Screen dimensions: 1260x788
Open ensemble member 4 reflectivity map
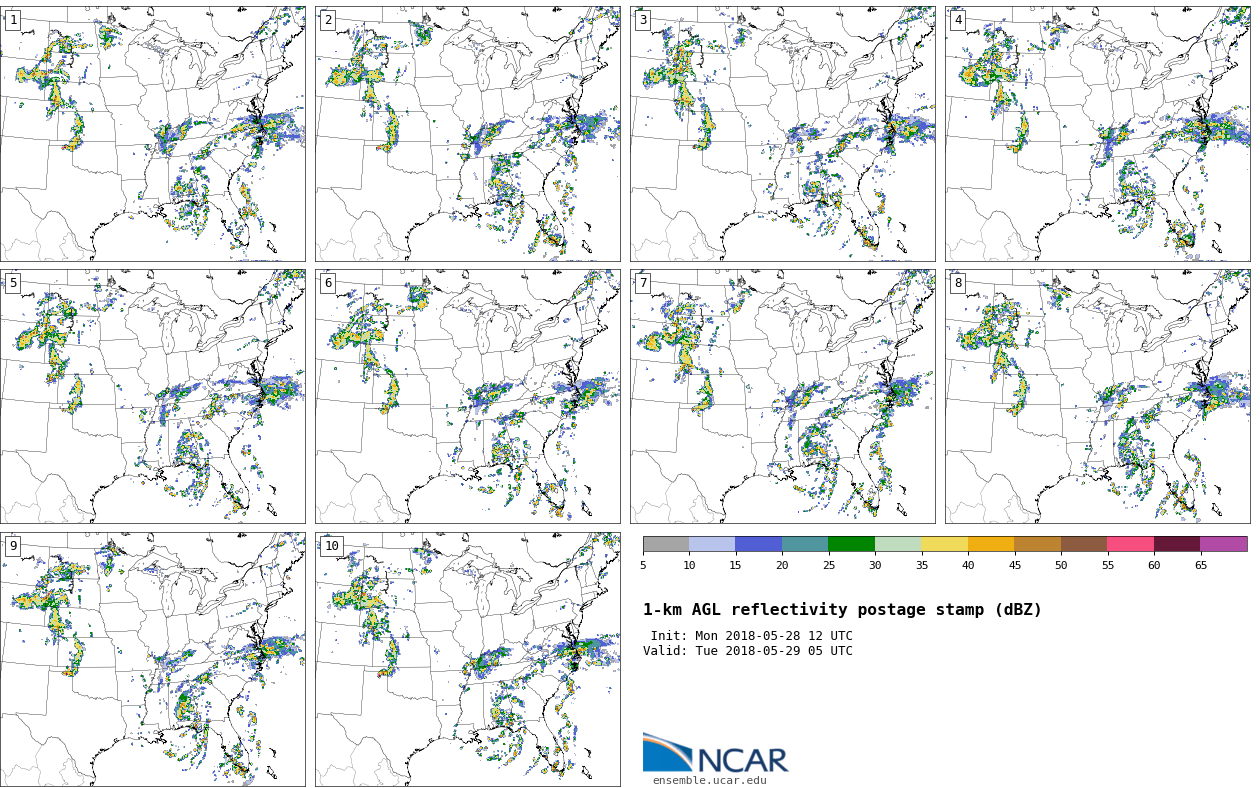[x=1097, y=134]
